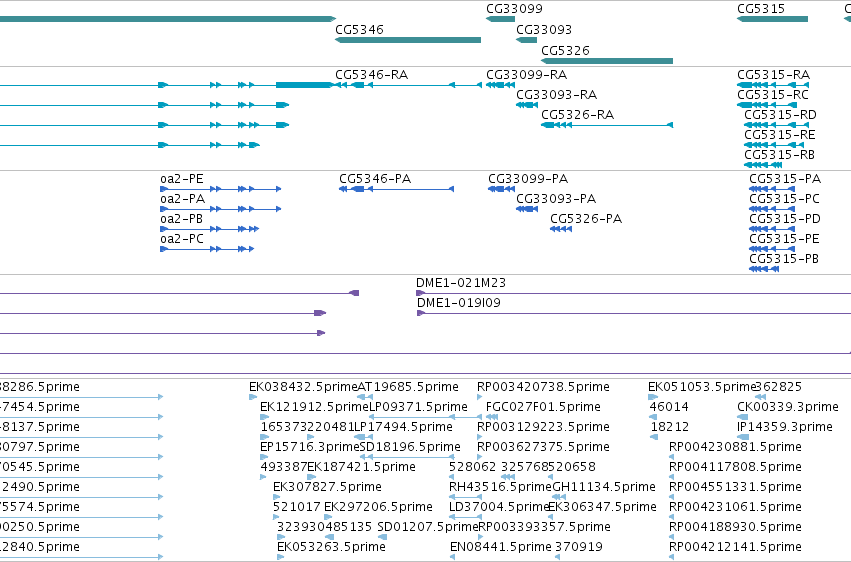
Task: Click EST label RP003627375.5prime
Action: 543,448
